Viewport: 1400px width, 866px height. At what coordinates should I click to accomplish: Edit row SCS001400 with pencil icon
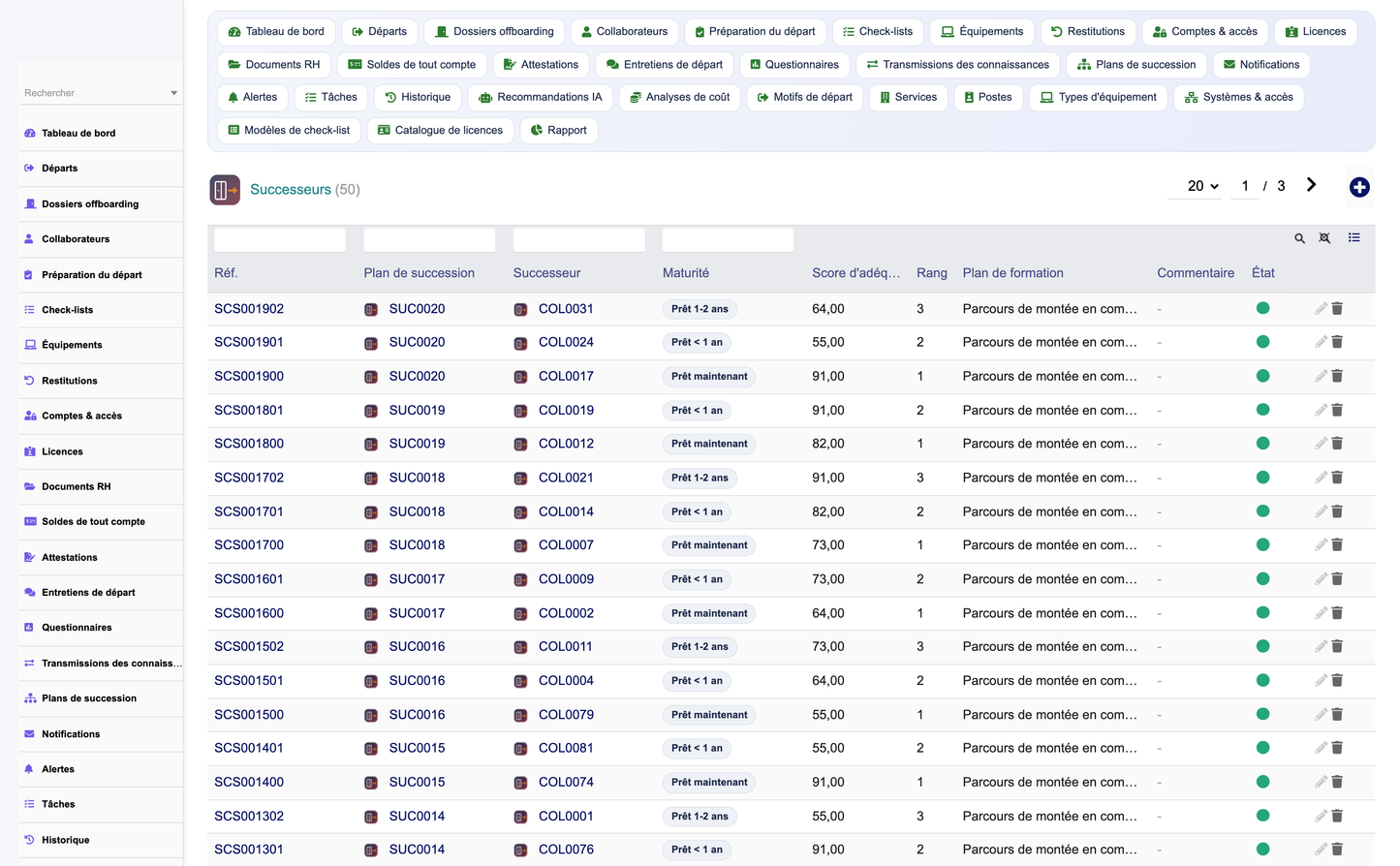coord(1321,782)
